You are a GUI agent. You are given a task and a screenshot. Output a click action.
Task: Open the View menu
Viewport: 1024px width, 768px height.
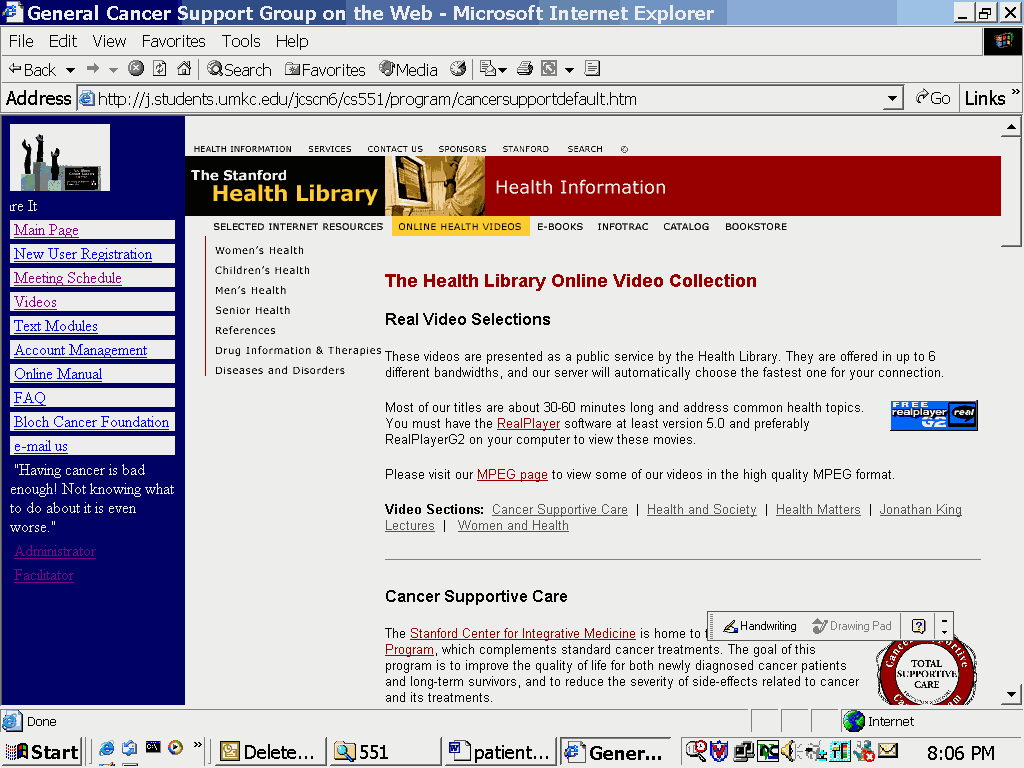tap(109, 41)
